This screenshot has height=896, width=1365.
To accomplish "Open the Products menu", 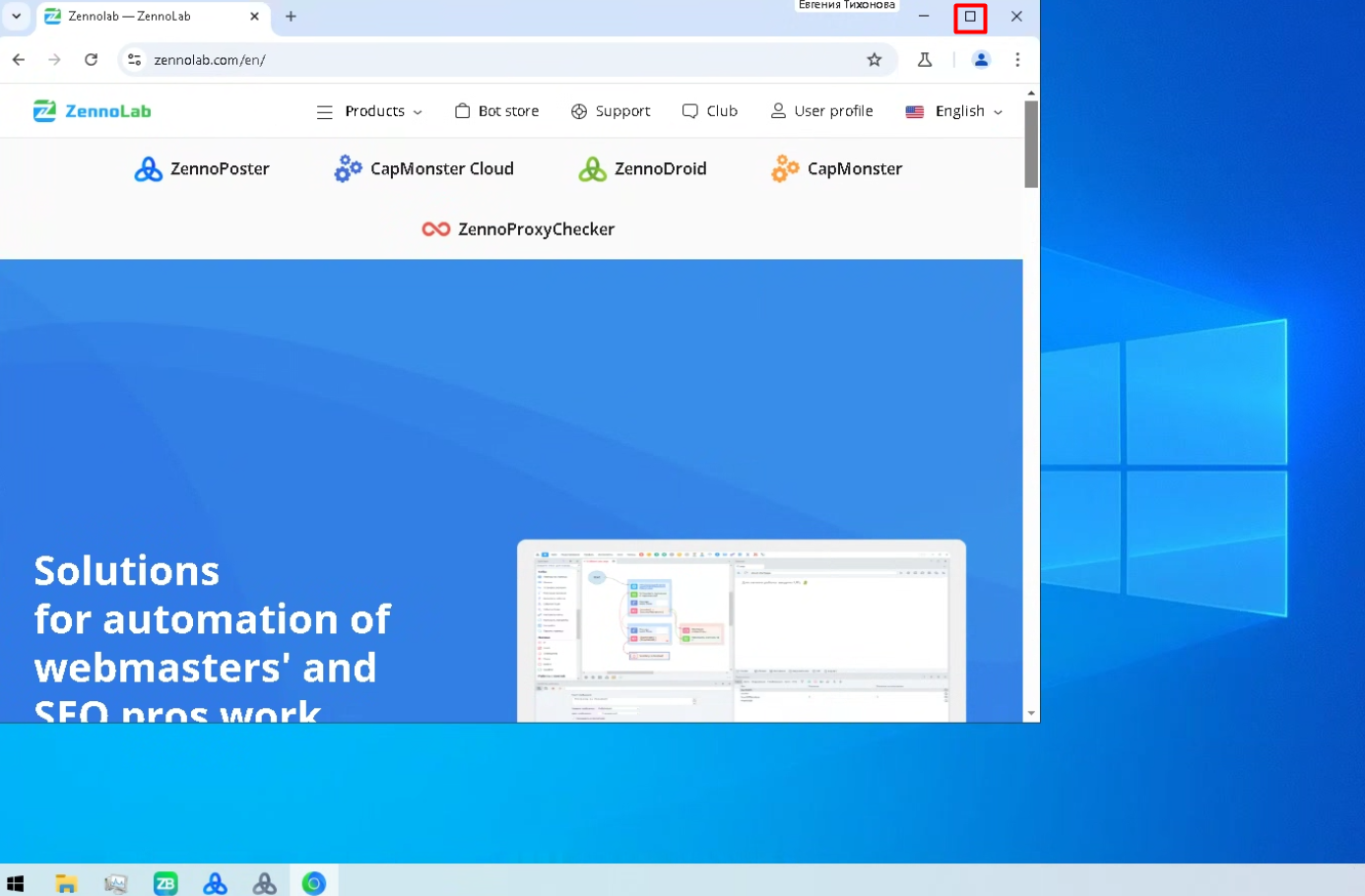I will (369, 111).
